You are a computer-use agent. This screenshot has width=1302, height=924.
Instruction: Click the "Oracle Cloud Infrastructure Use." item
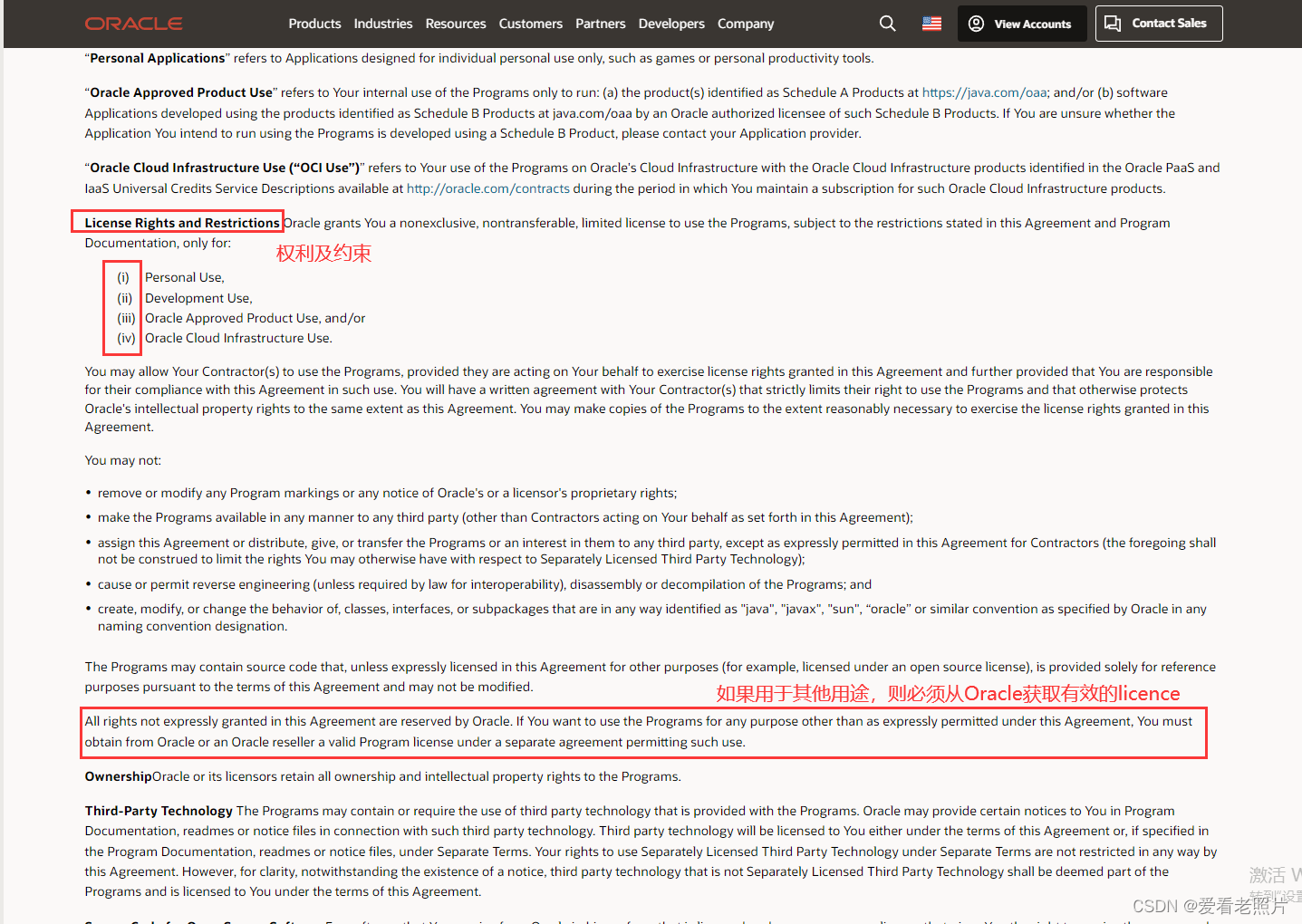pyautogui.click(x=238, y=338)
